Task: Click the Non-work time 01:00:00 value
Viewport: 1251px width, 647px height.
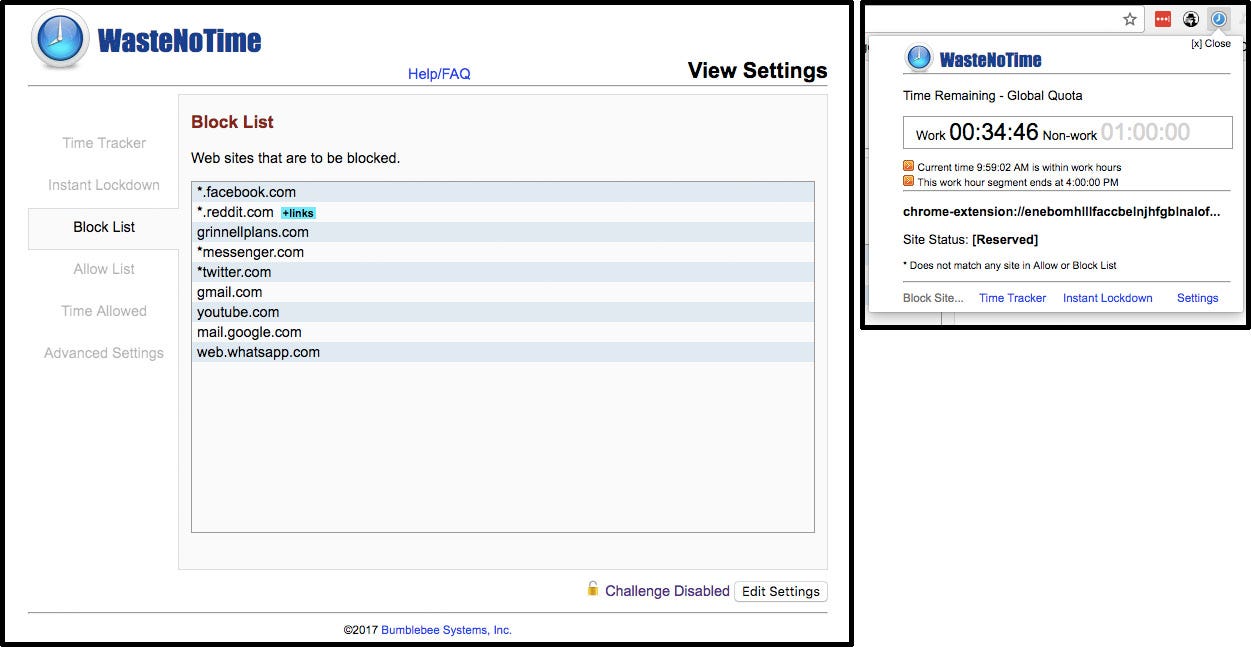Action: pyautogui.click(x=1146, y=132)
